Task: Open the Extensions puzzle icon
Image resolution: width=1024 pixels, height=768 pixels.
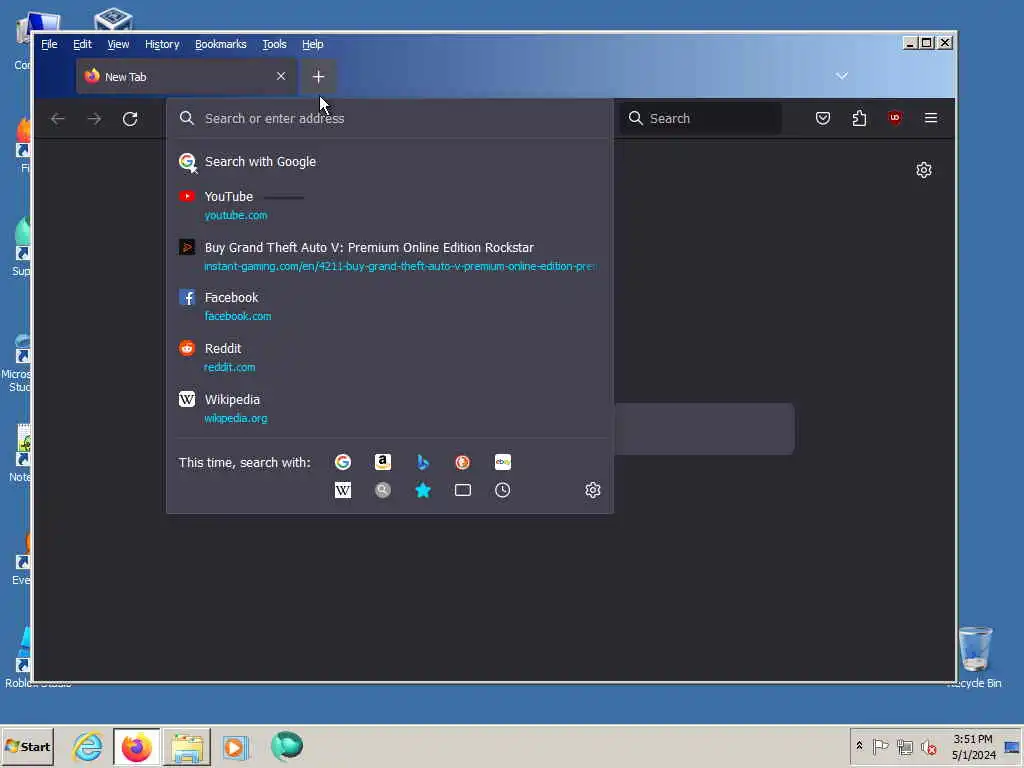Action: point(859,118)
